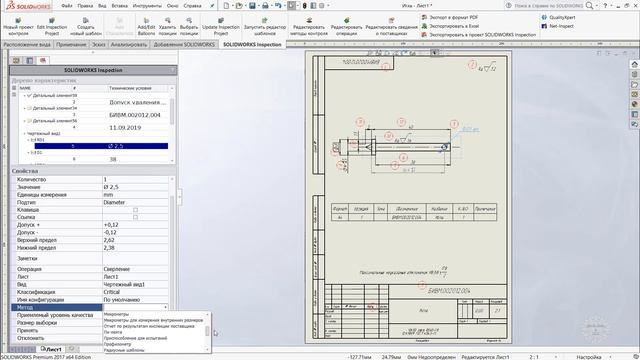Click the method dropdown list scrollbar
The width and height of the screenshot is (640, 360).
click(207, 331)
